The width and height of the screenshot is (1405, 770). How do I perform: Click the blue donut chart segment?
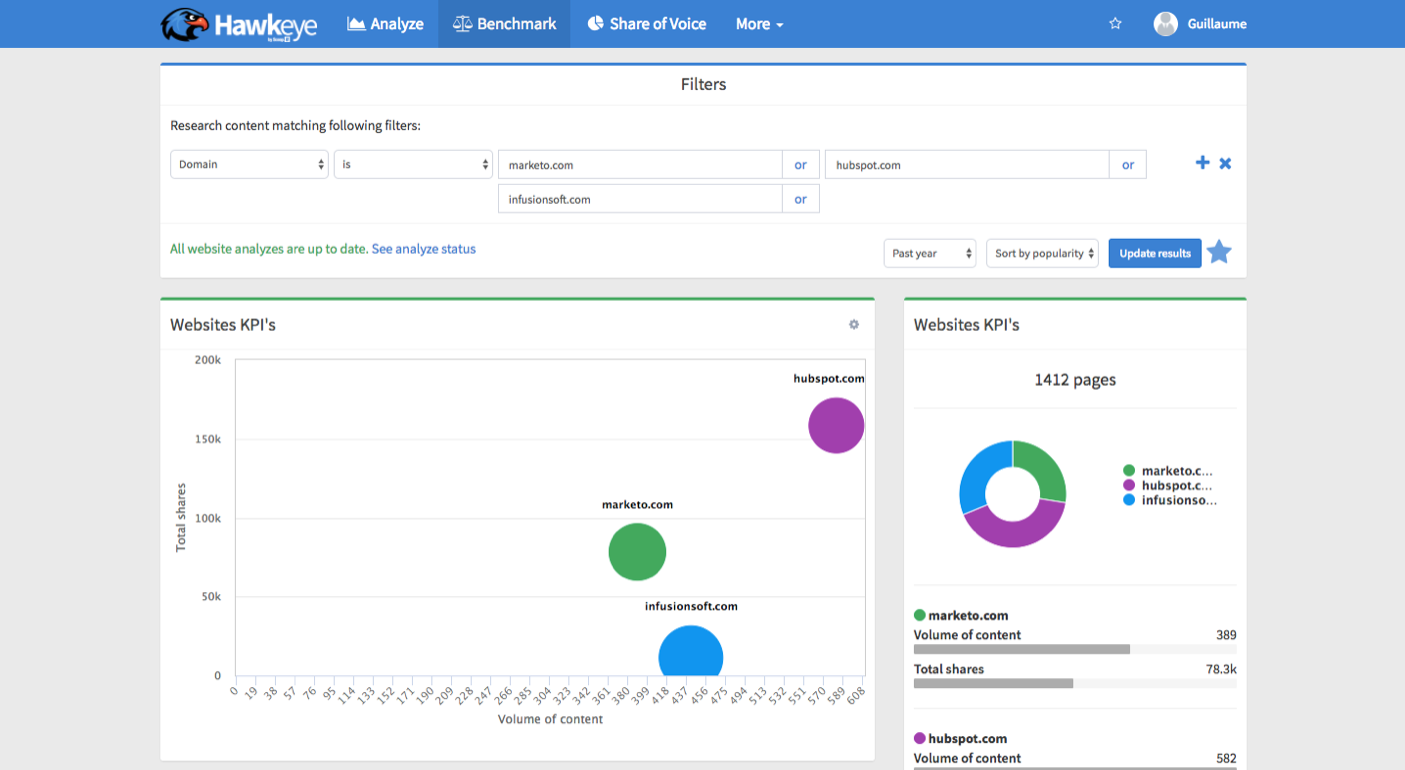click(979, 476)
